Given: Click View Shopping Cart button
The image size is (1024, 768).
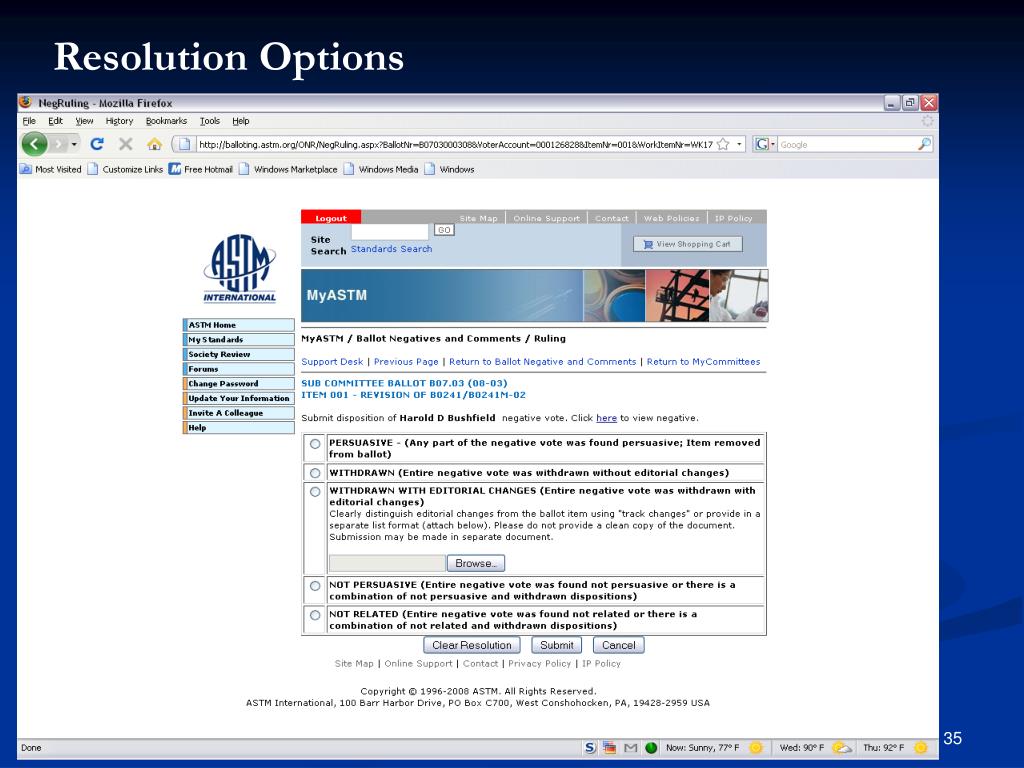Looking at the screenshot, I should 688,244.
